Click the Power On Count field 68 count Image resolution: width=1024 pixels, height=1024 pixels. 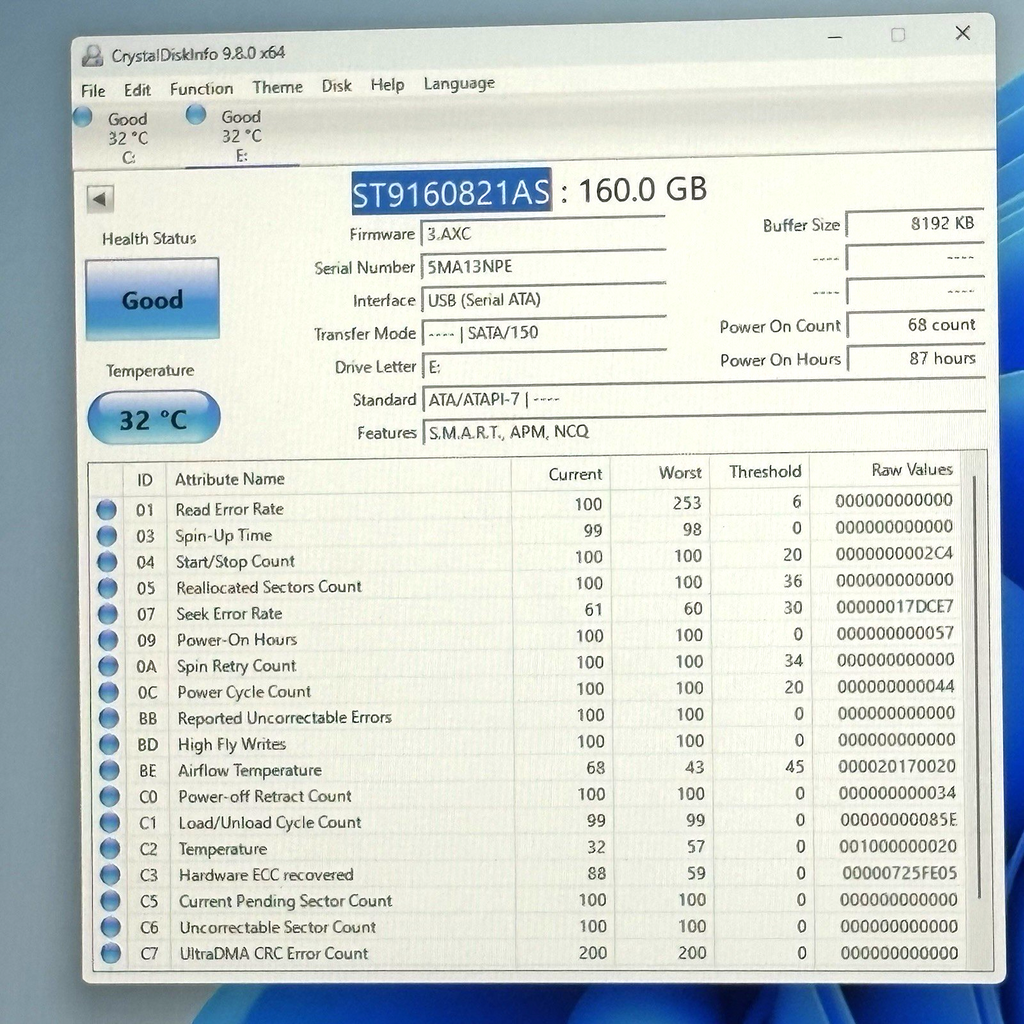click(916, 325)
